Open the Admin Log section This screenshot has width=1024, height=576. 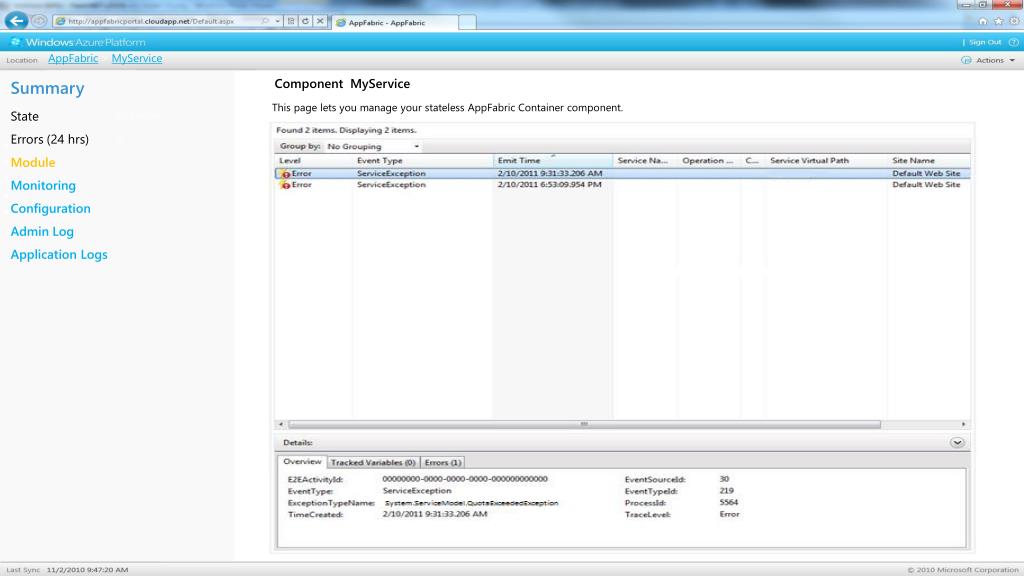[x=42, y=231]
